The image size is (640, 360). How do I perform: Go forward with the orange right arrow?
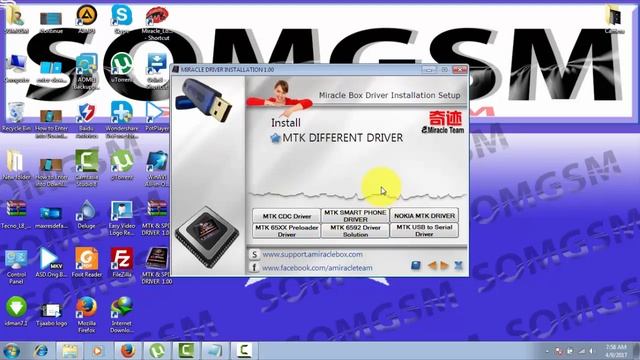click(444, 266)
